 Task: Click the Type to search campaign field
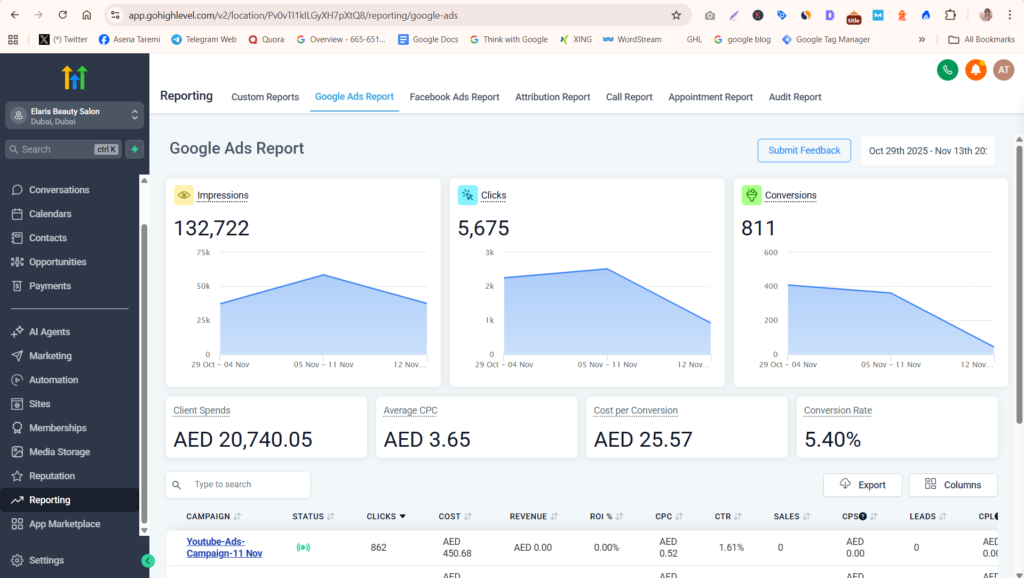click(x=238, y=485)
